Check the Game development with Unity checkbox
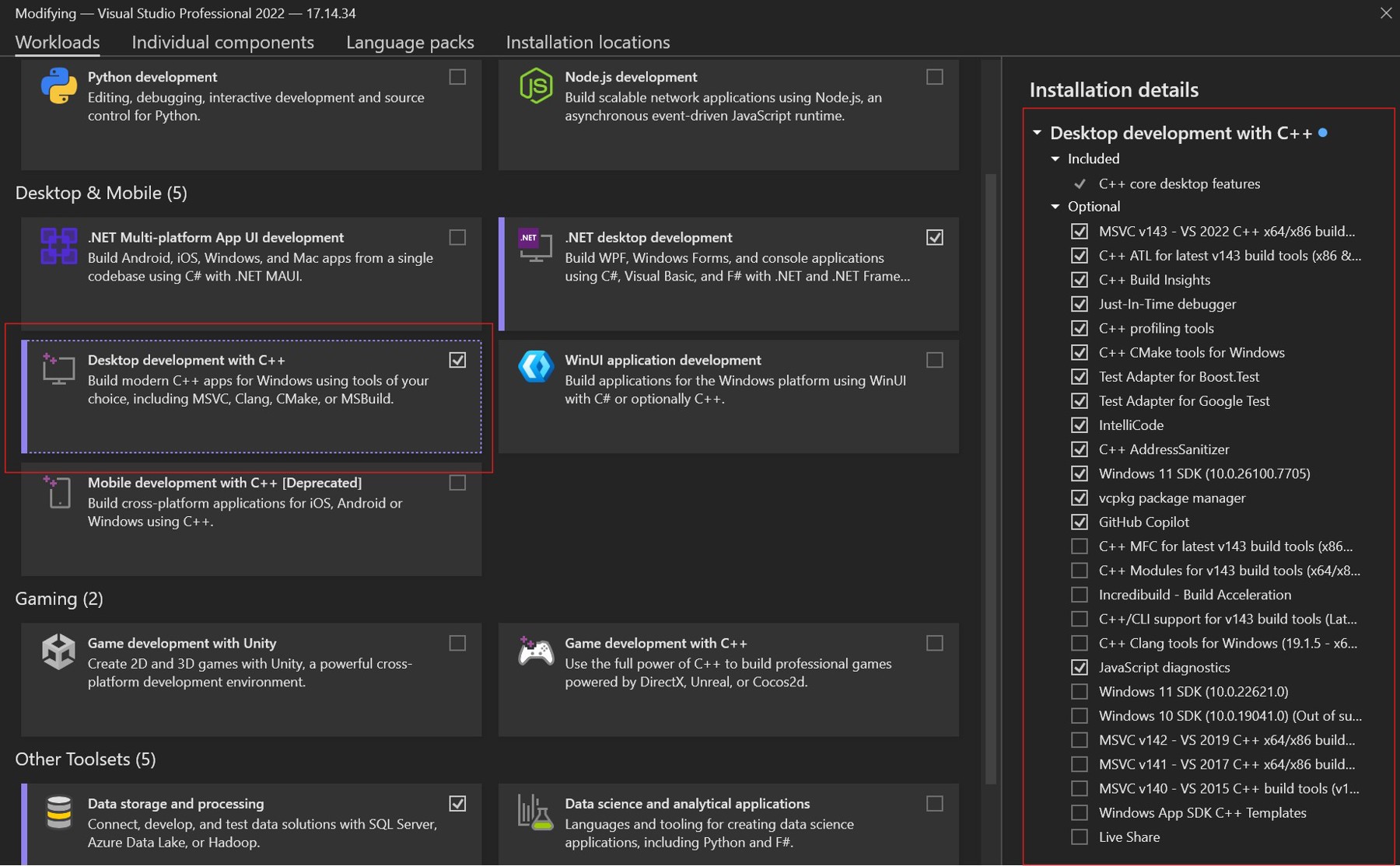The width and height of the screenshot is (1400, 866). point(457,643)
